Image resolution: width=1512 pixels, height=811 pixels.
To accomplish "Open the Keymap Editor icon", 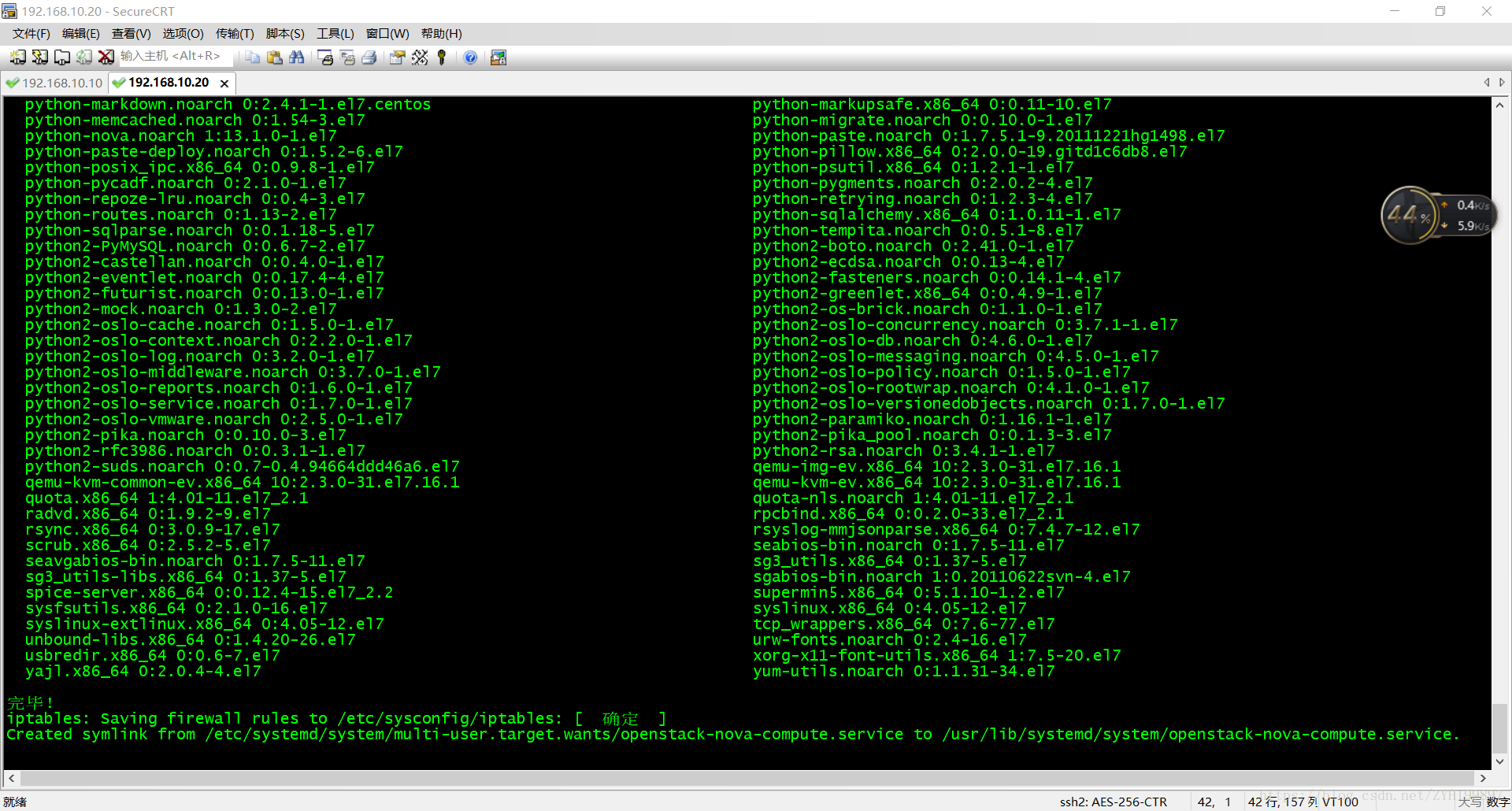I will tap(420, 57).
